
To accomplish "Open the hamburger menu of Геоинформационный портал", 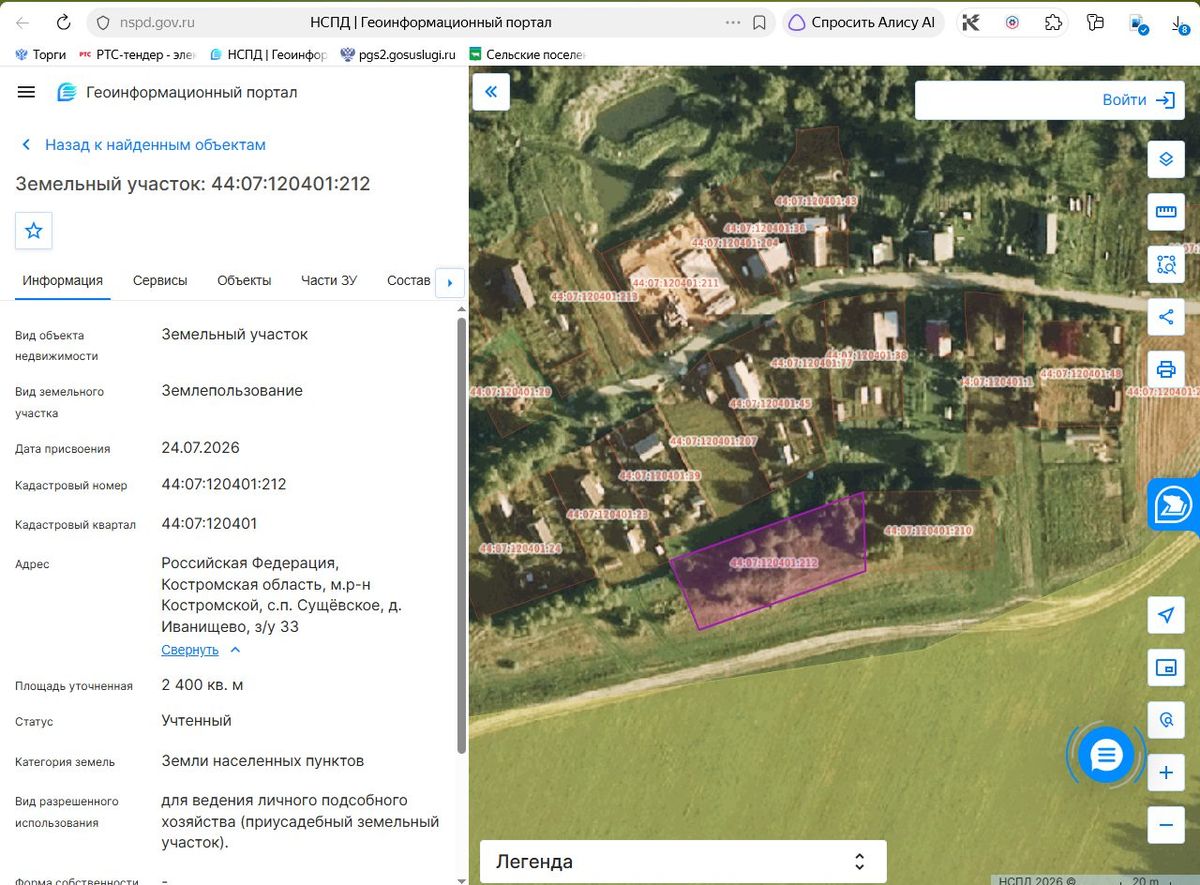I will [x=26, y=92].
